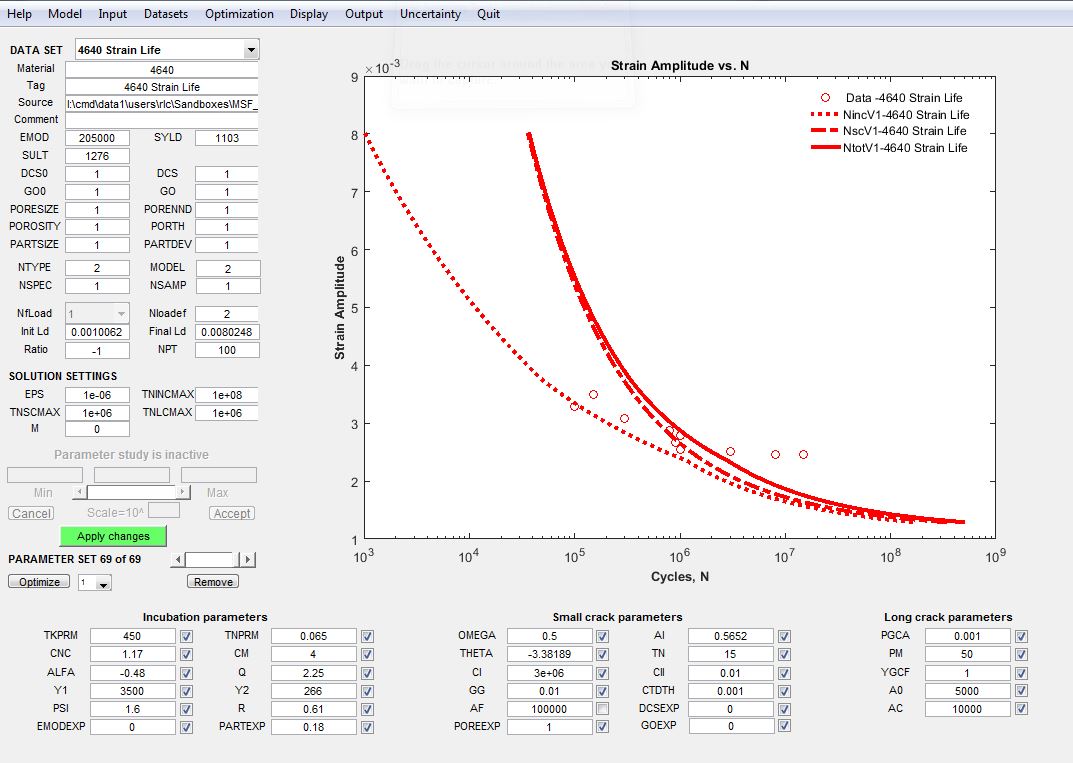The image size is (1073, 763).
Task: Open the dropdown next to the Optimize button
Action: point(104,583)
